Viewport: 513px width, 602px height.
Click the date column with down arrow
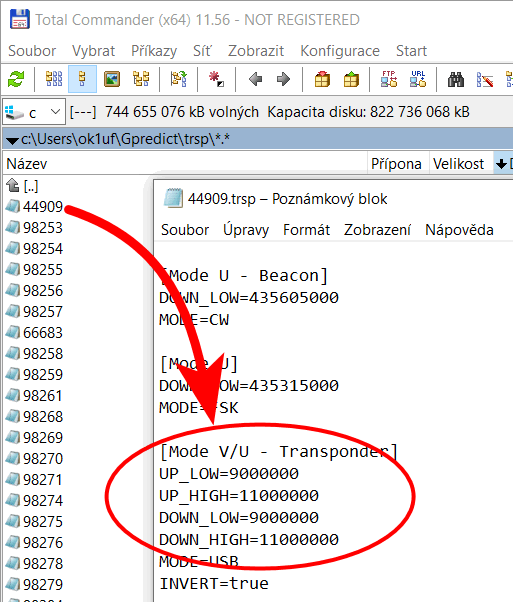[x=503, y=164]
